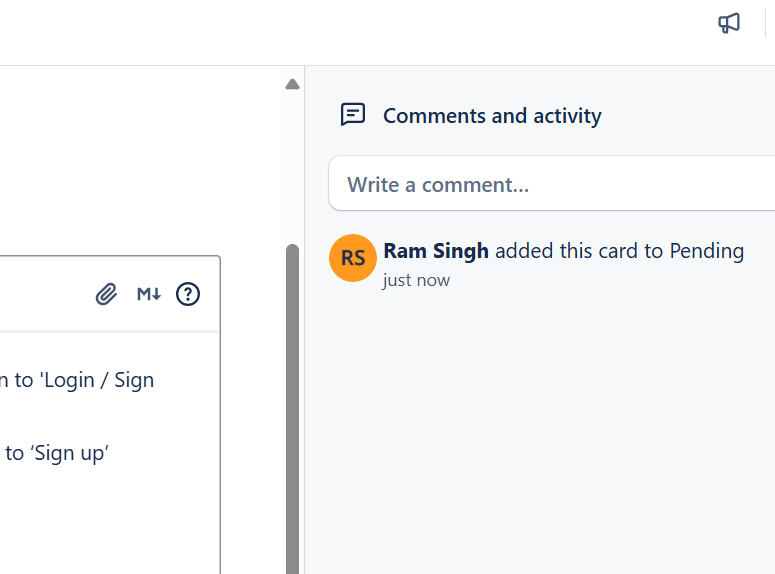
Task: Click the Comments and activity heading
Action: coord(492,116)
